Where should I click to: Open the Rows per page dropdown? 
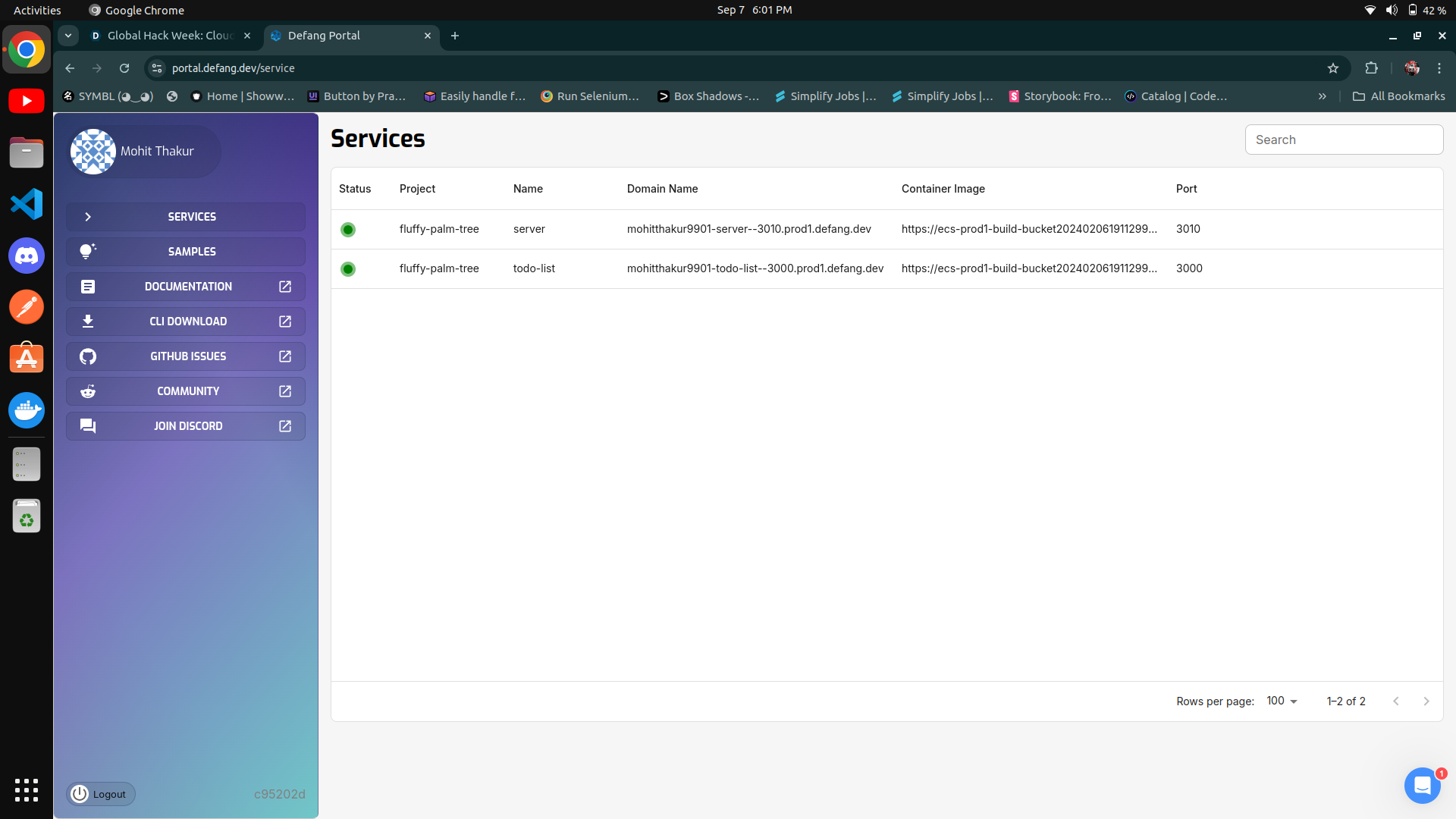click(x=1282, y=701)
